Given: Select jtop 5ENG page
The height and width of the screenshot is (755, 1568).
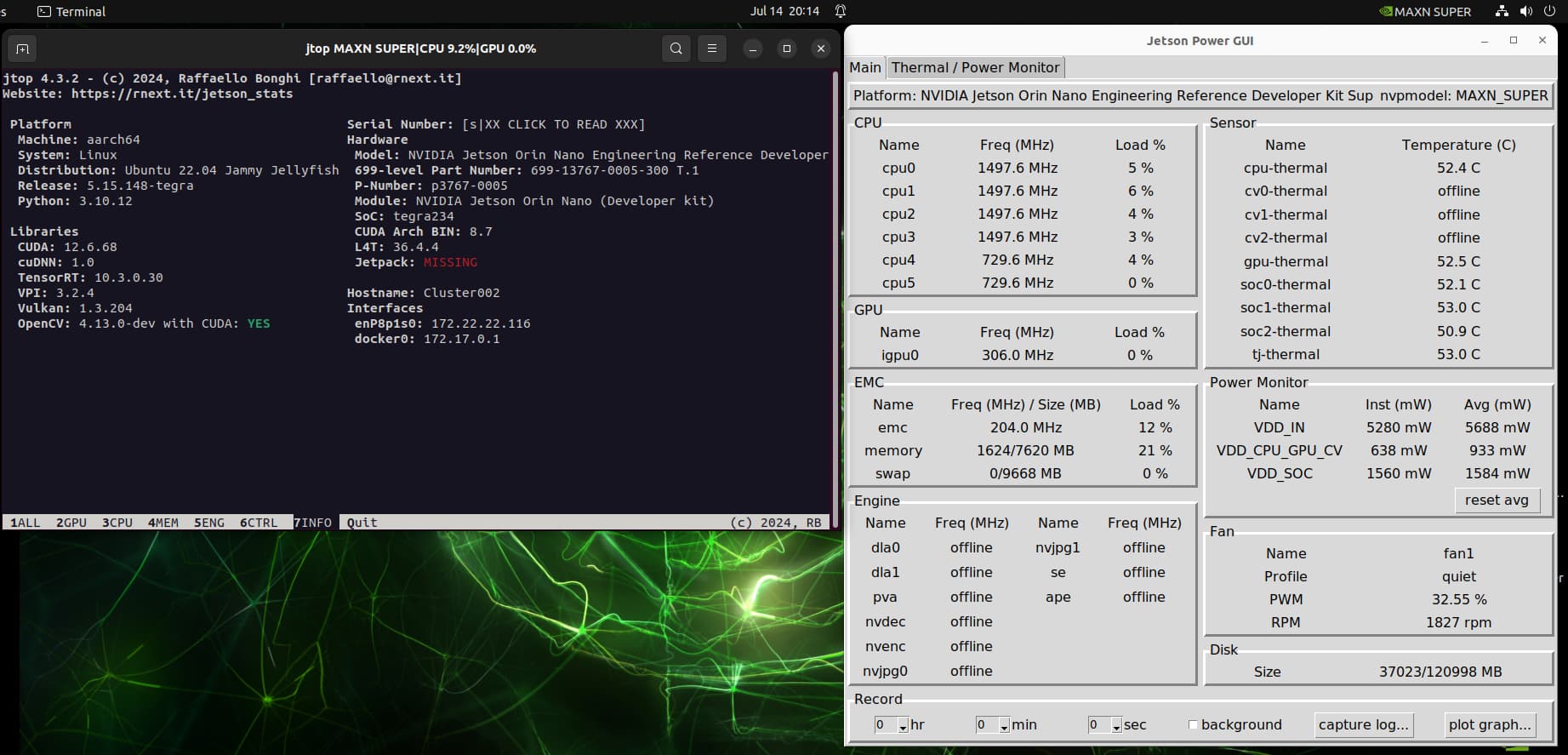Looking at the screenshot, I should click(209, 523).
